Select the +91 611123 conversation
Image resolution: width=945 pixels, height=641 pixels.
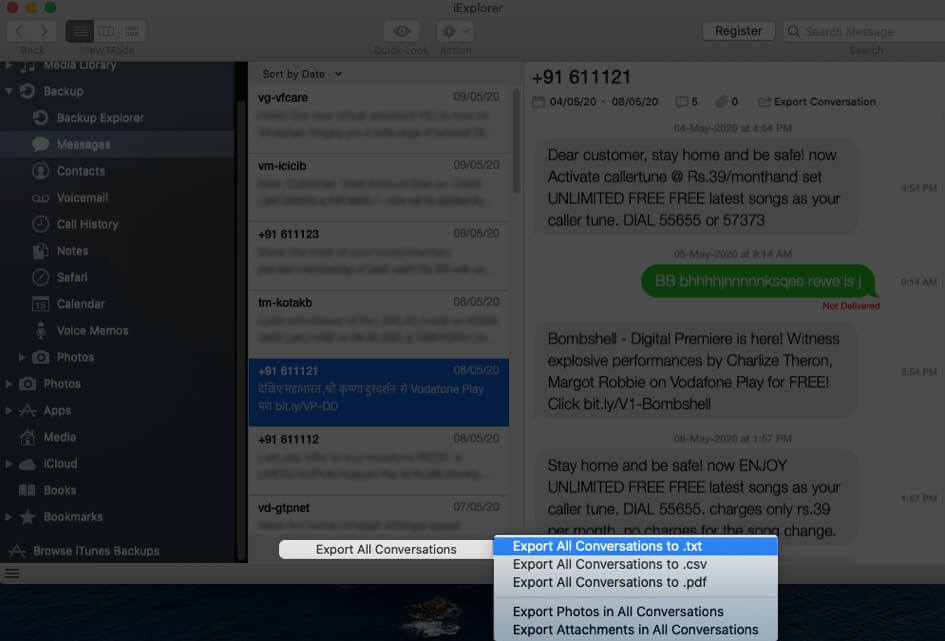pyautogui.click(x=378, y=255)
